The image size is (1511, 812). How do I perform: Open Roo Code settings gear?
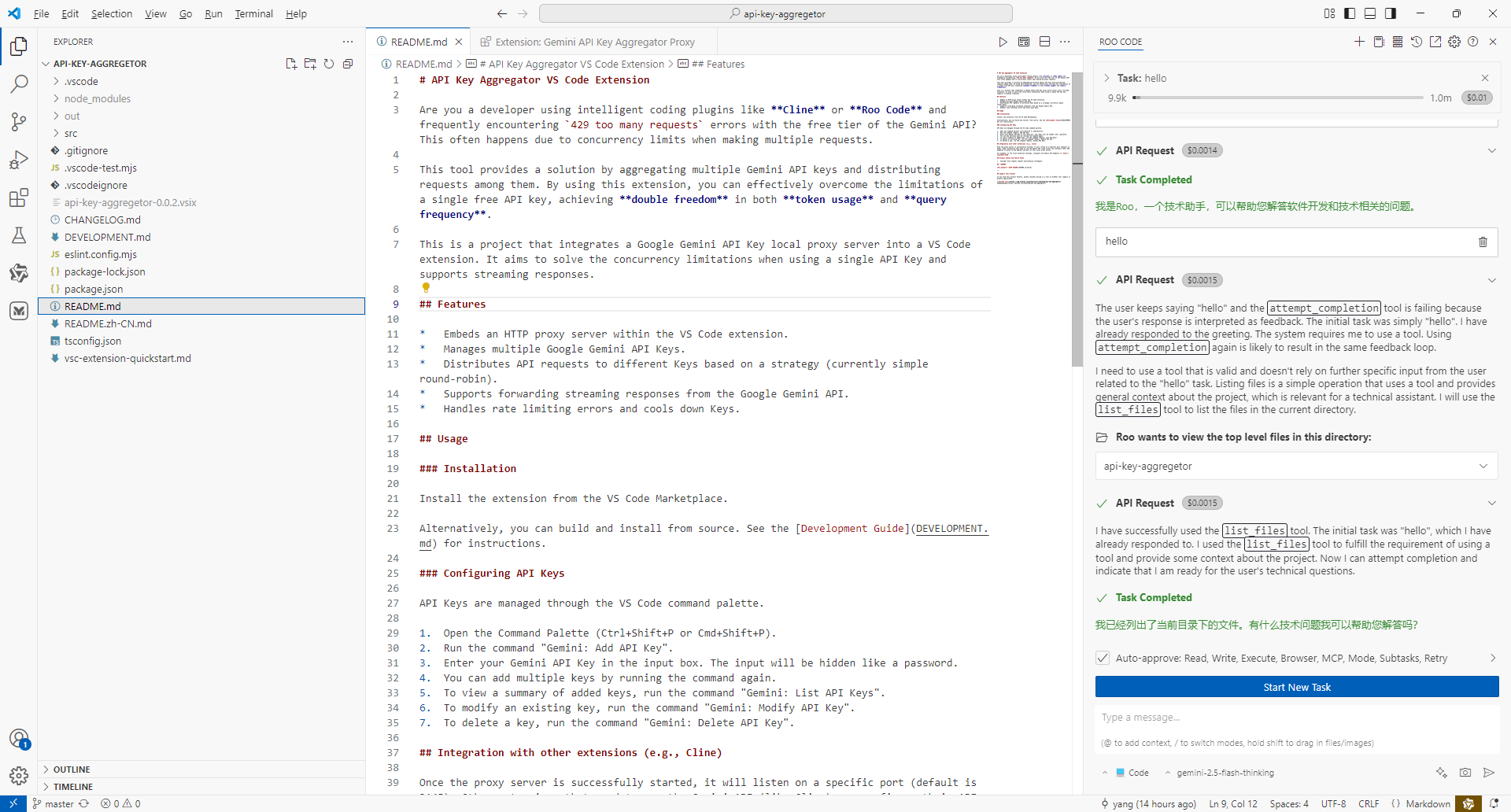[1454, 42]
